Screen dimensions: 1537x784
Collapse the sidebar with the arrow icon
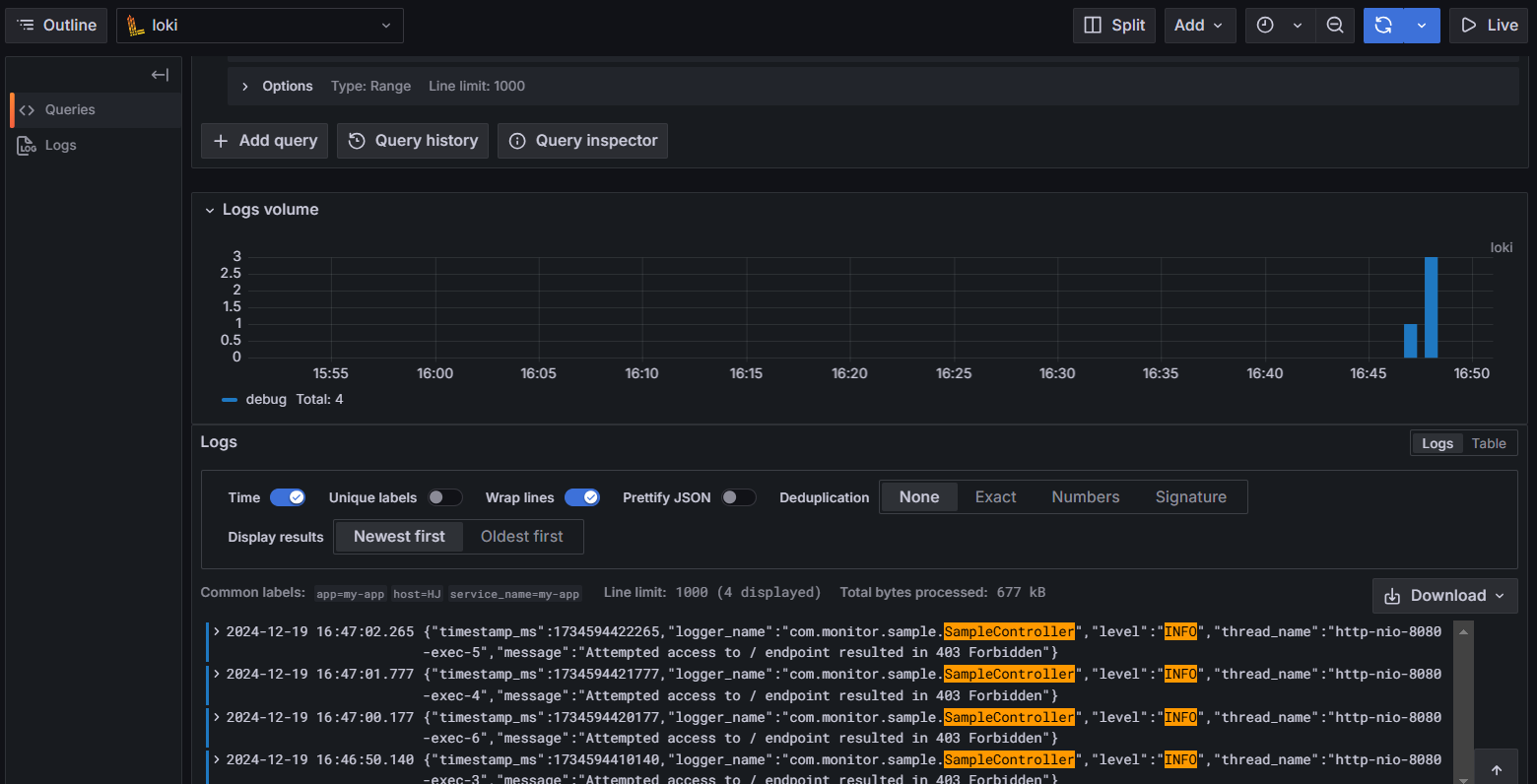tap(160, 75)
